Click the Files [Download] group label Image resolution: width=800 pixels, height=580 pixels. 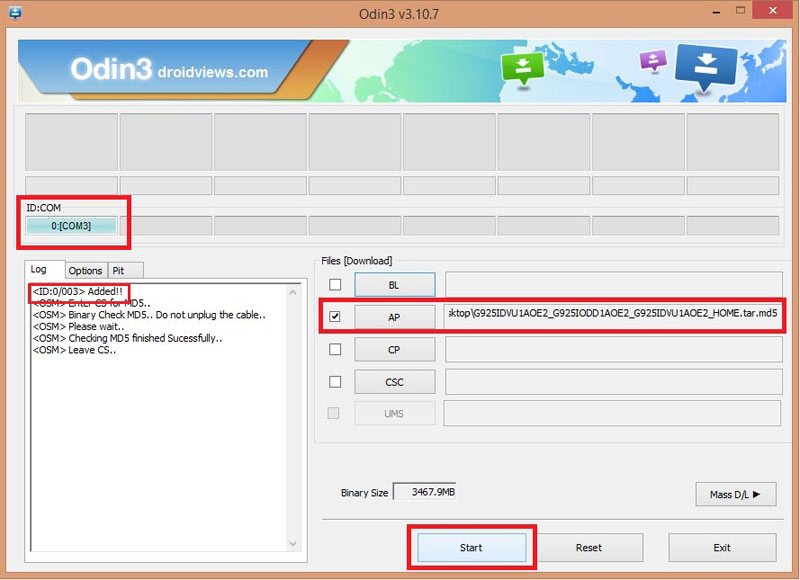pos(357,261)
